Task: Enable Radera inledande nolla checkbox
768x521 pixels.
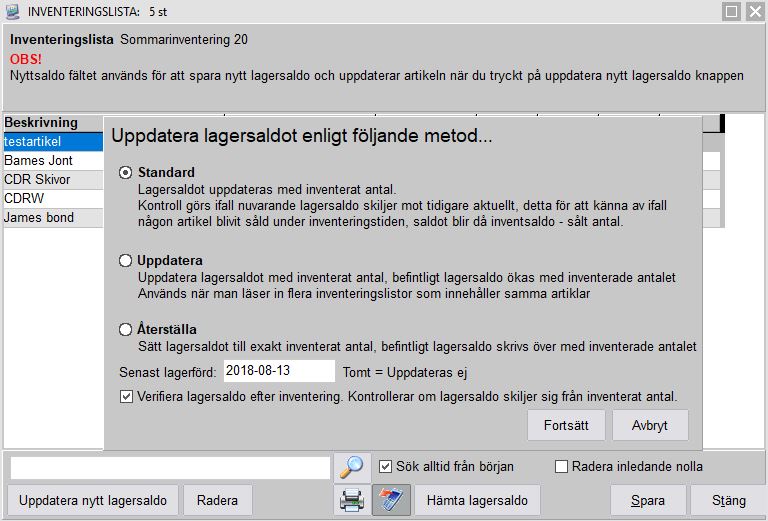Action: click(561, 466)
